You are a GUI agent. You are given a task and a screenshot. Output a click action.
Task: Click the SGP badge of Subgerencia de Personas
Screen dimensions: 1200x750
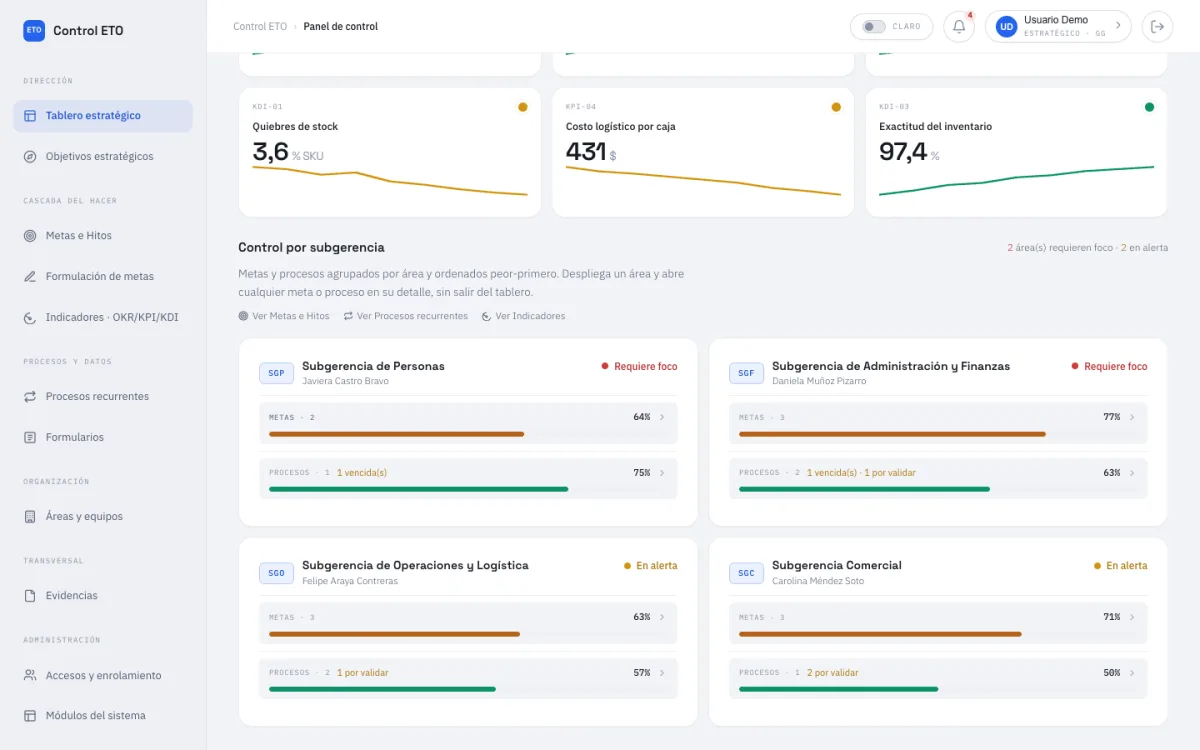pos(276,373)
